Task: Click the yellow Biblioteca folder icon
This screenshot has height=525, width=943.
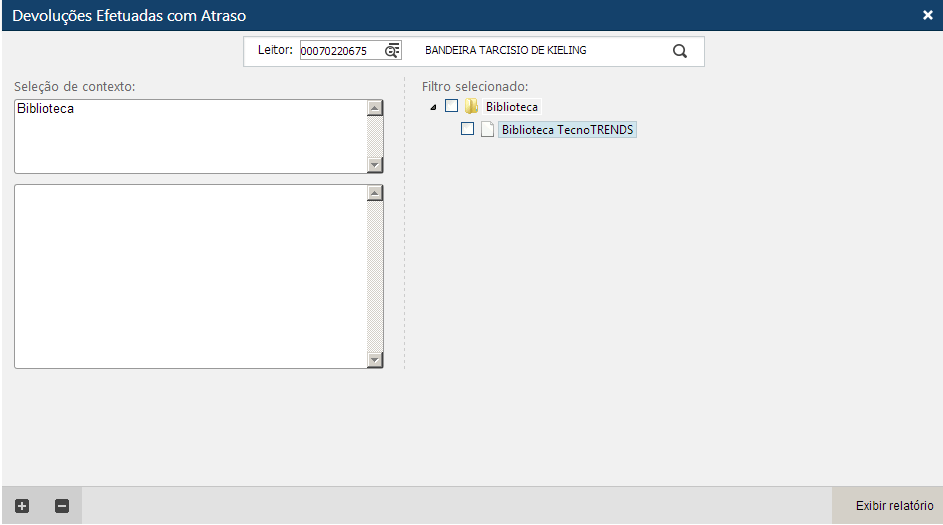Action: tap(471, 107)
